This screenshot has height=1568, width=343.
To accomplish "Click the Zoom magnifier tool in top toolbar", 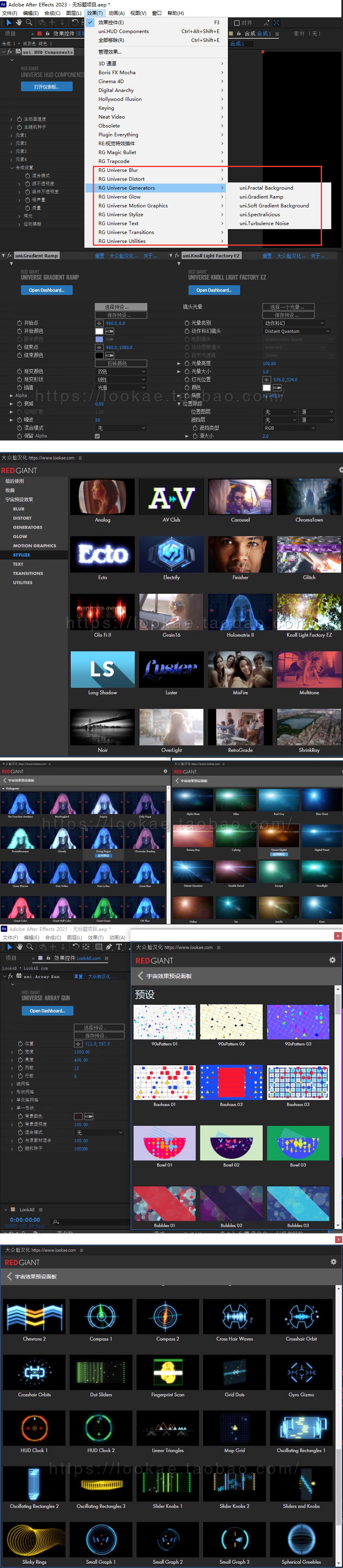I will point(29,23).
